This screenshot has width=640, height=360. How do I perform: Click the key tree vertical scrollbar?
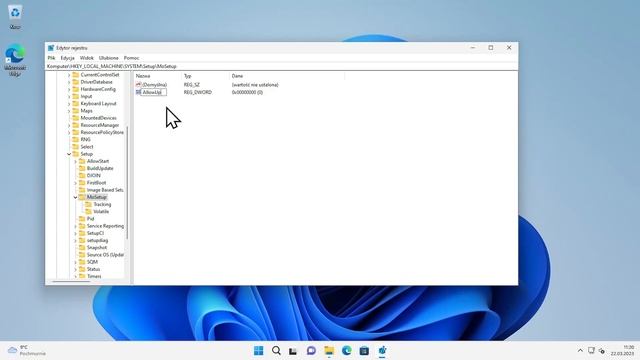pos(127,182)
